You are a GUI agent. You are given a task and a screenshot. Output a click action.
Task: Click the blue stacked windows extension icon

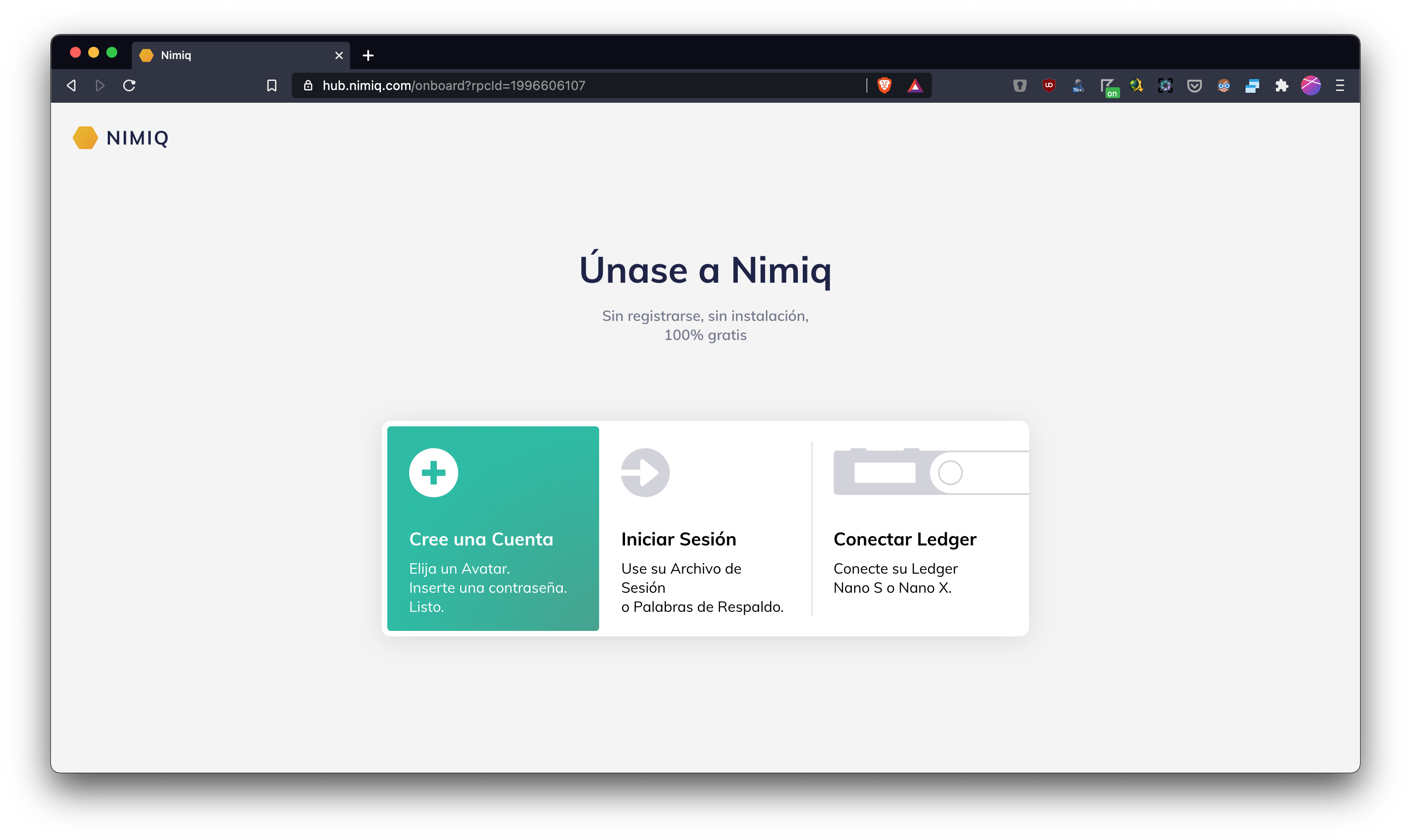pos(1252,85)
